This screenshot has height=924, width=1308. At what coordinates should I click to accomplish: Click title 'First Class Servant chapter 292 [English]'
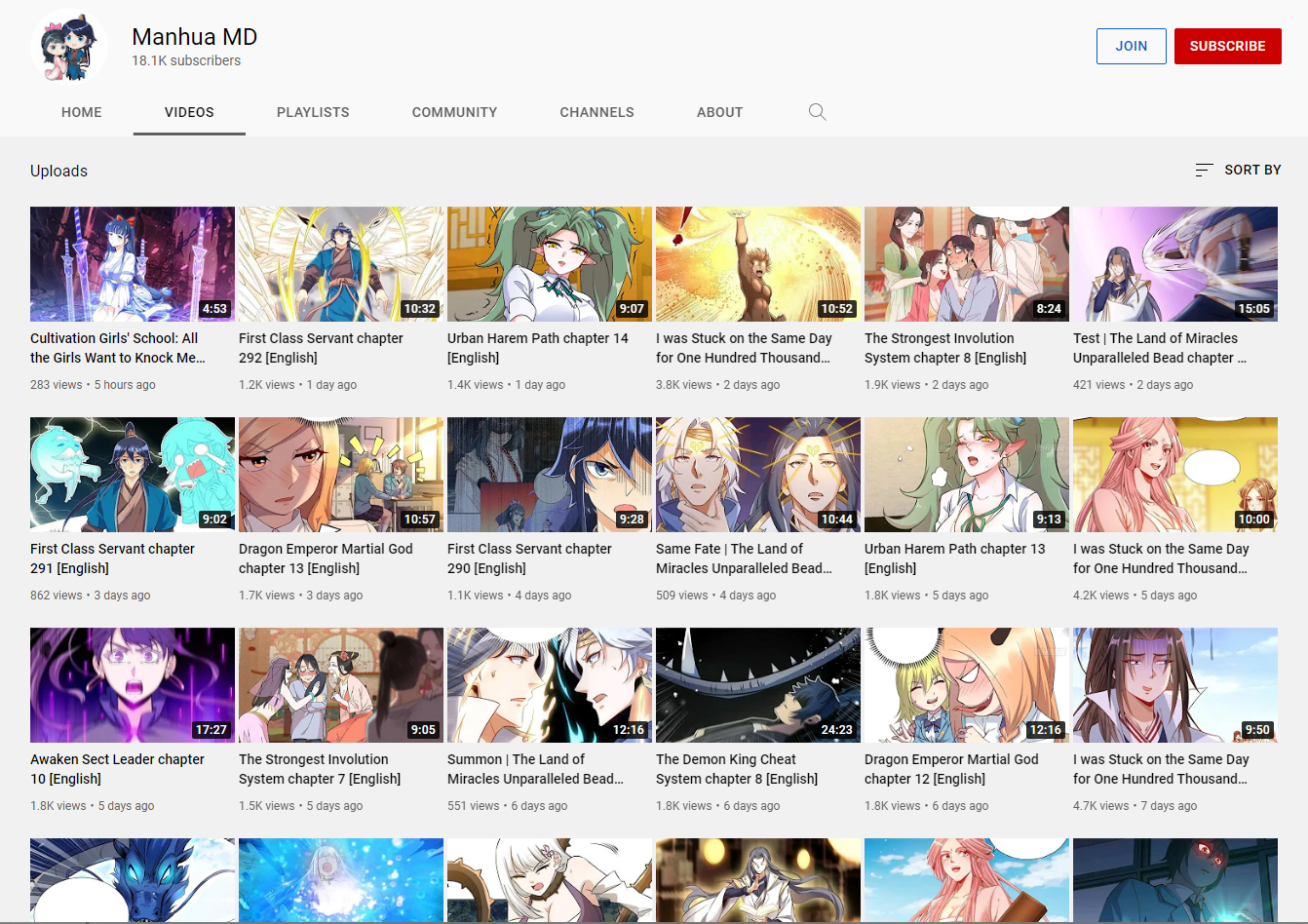tap(321, 348)
